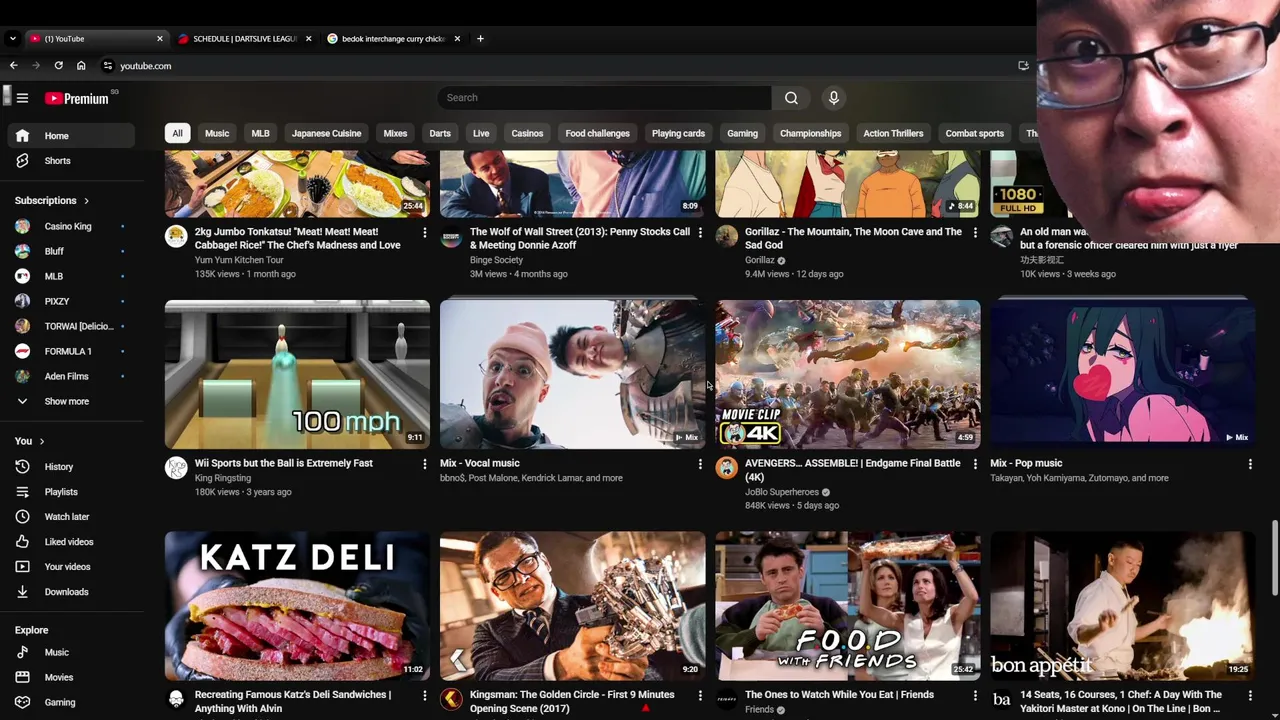1280x720 pixels.
Task: Open options menu for Mix - Vocal music
Action: [700, 464]
